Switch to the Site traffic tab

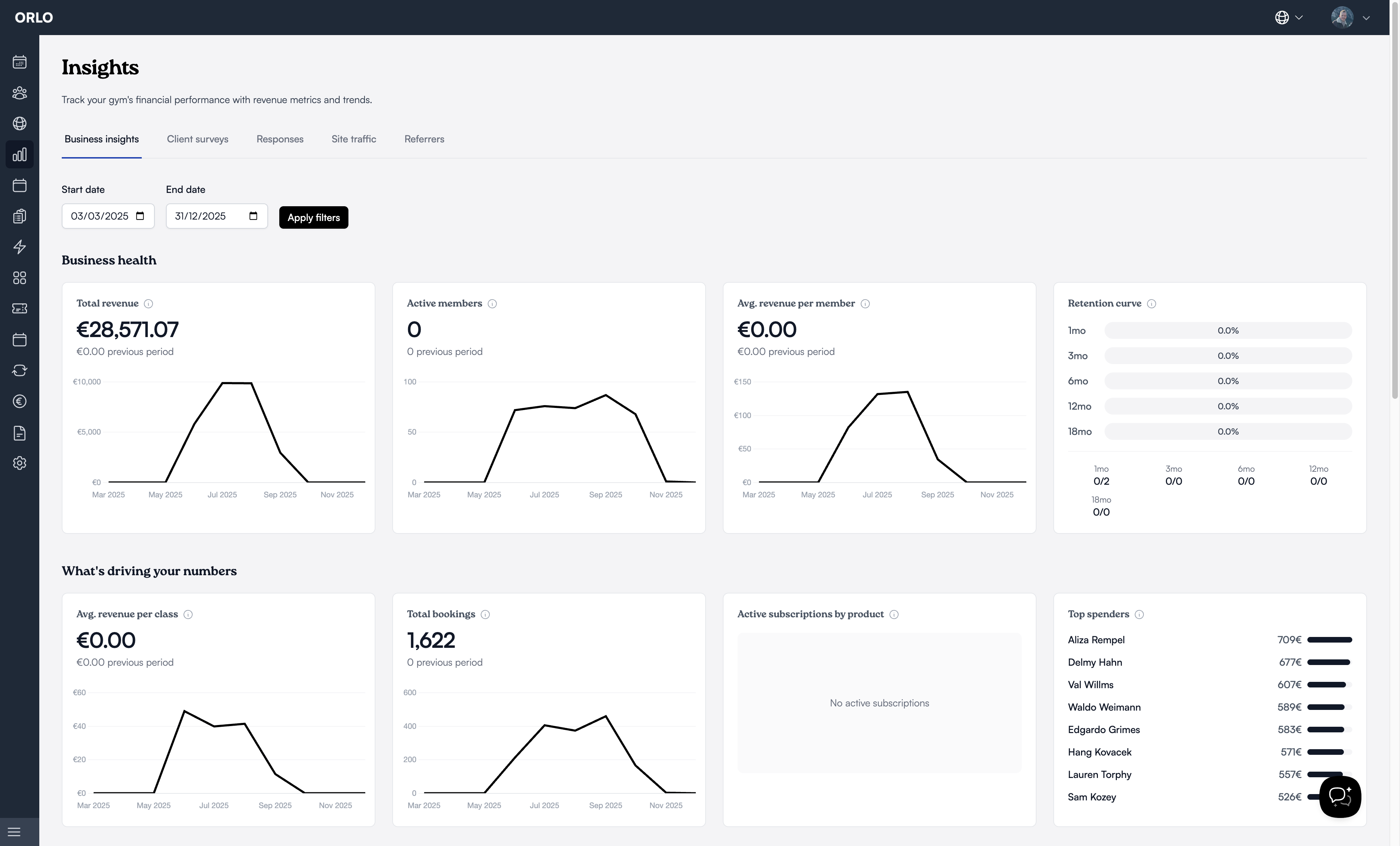click(x=353, y=139)
